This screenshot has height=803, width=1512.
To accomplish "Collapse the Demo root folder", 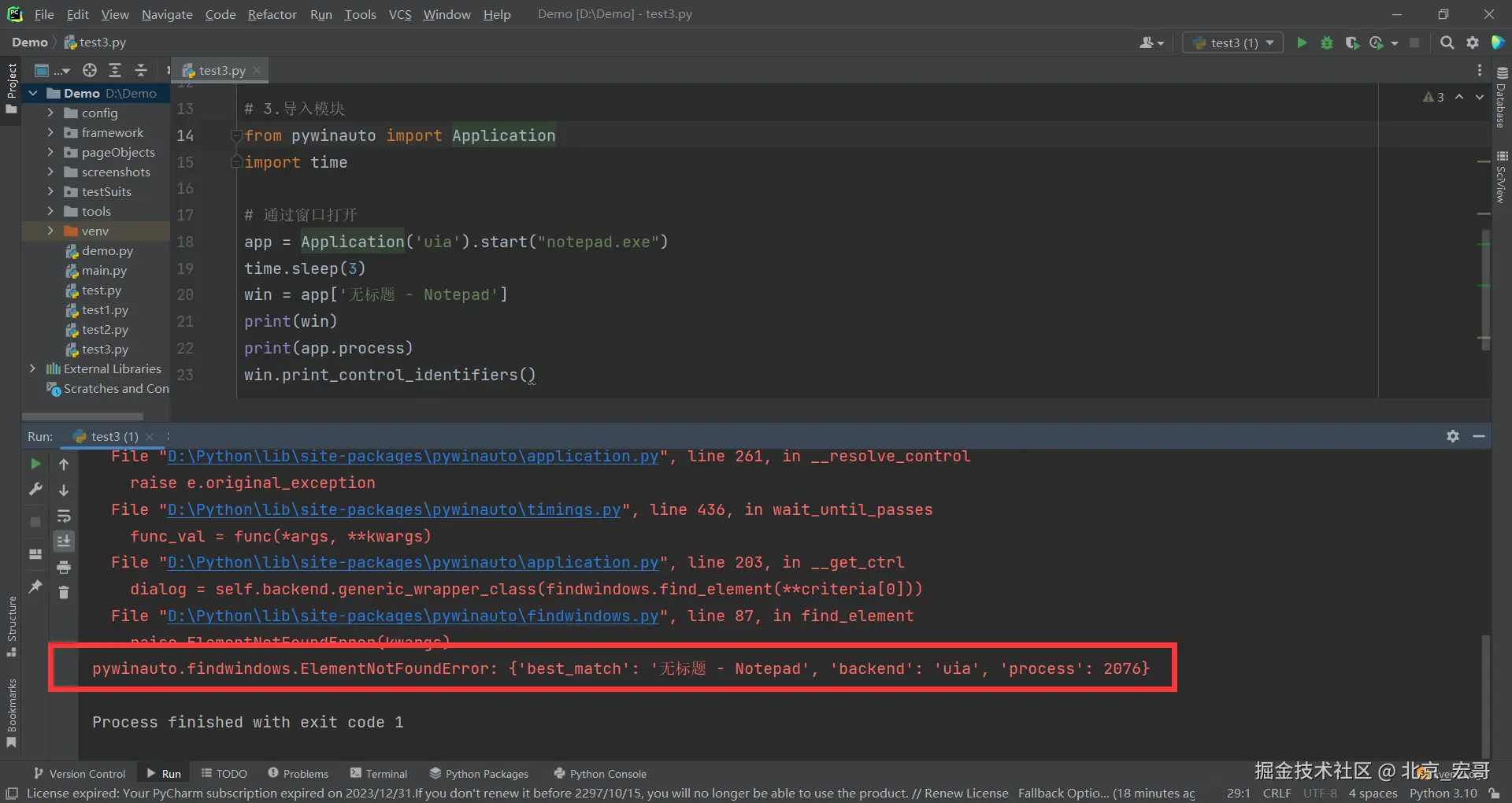I will coord(33,93).
